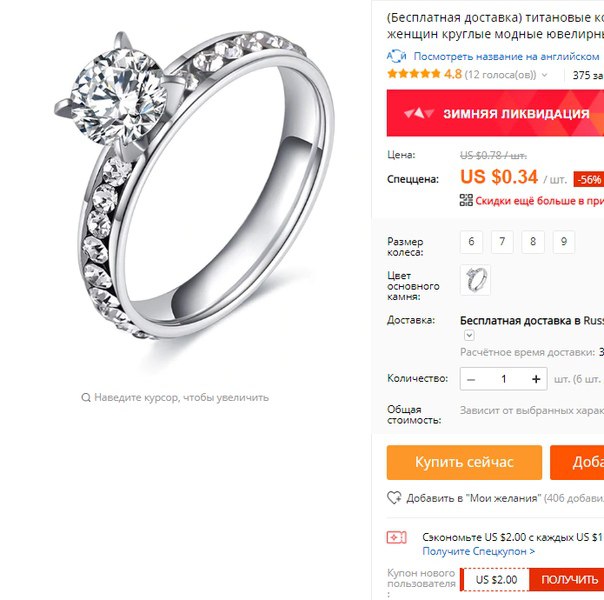This screenshot has width=604, height=600.
Task: Open Посмотреть название на английском link
Action: (x=506, y=57)
